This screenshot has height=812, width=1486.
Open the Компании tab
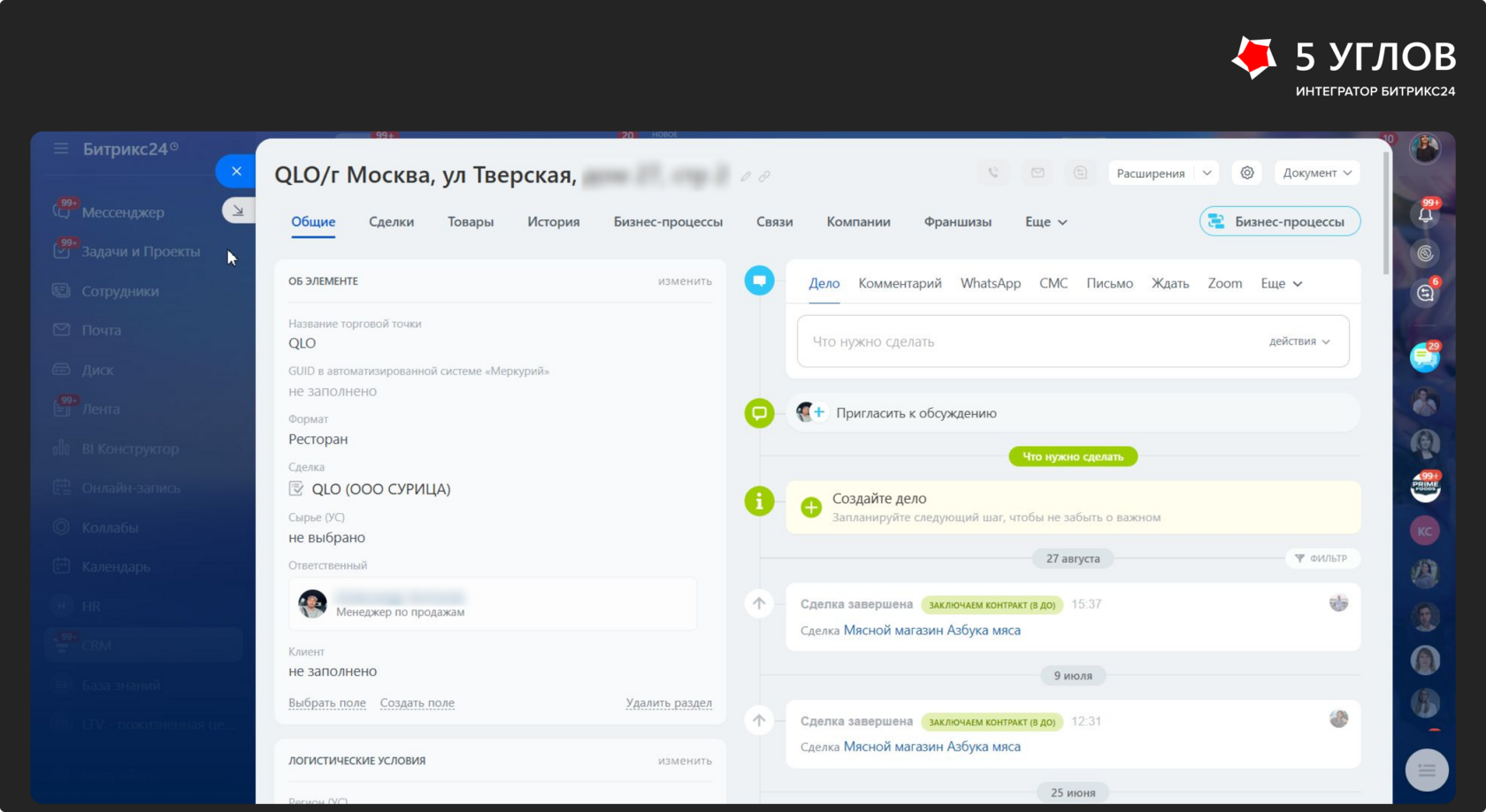pyautogui.click(x=858, y=222)
